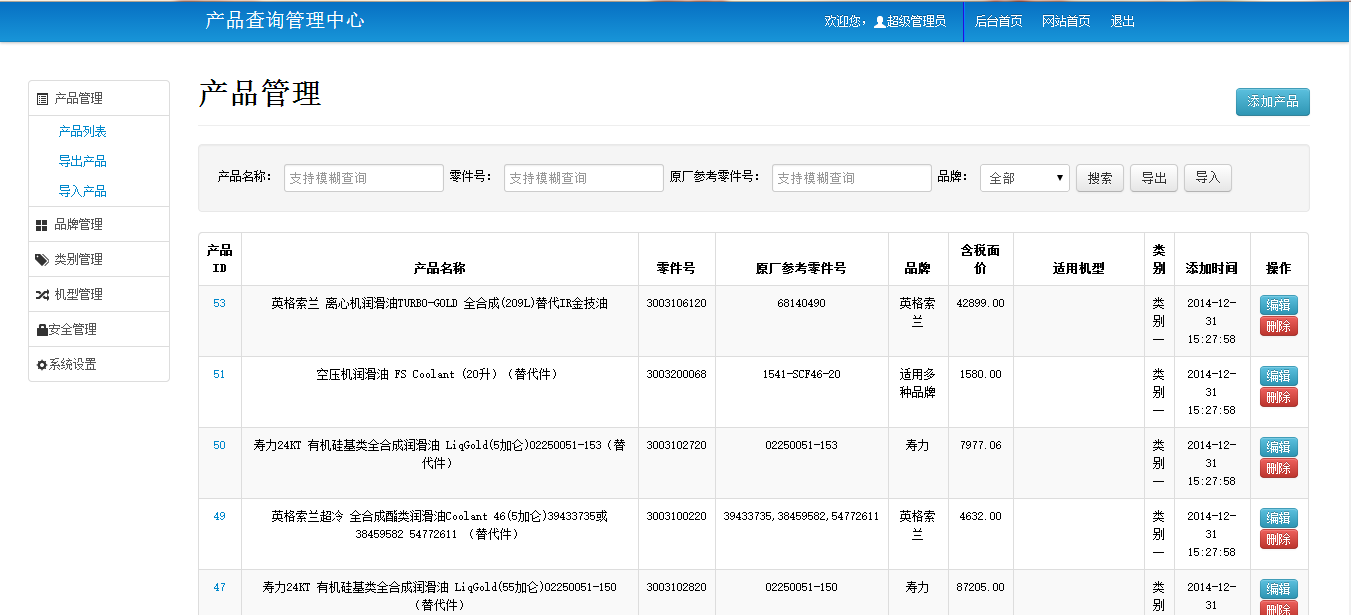Go to 后台首页 in top navigation
This screenshot has height=615, width=1351.
pos(998,21)
